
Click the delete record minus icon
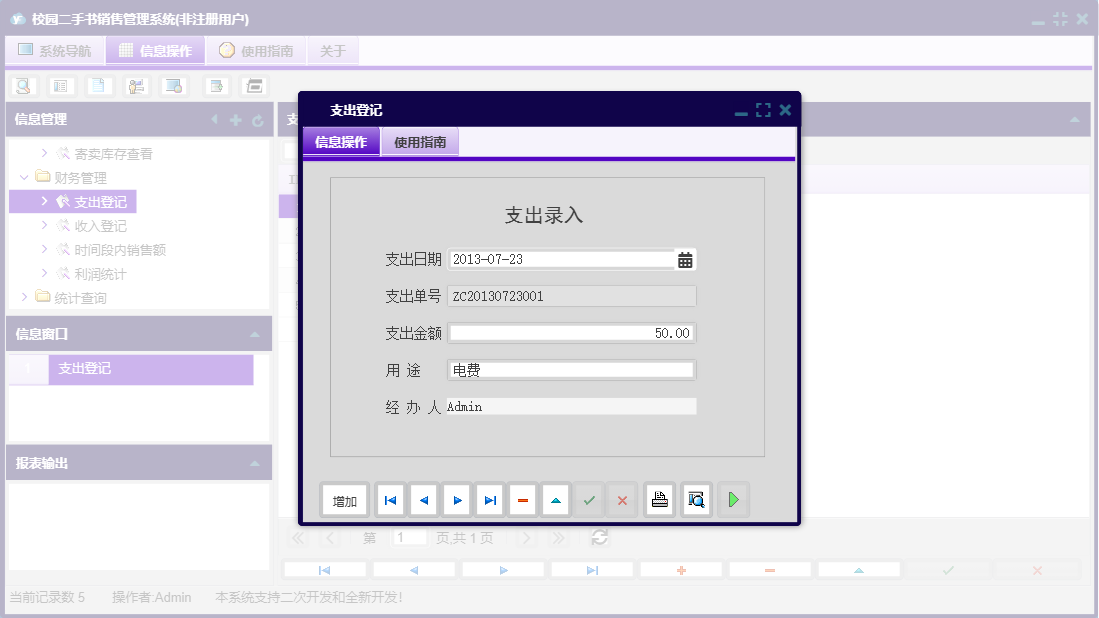click(x=523, y=499)
